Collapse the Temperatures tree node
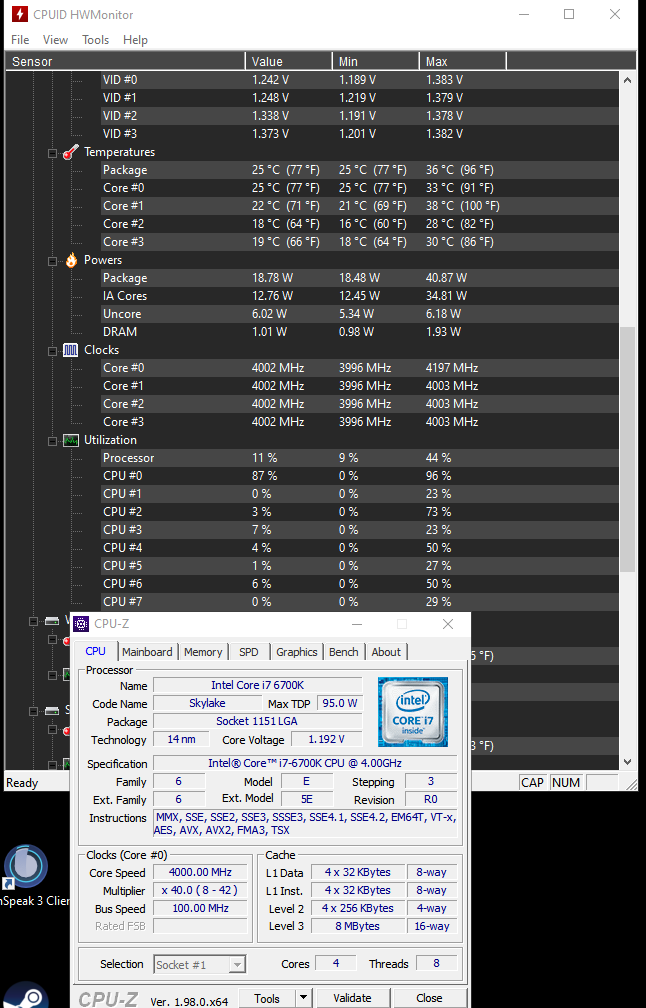 [52, 153]
